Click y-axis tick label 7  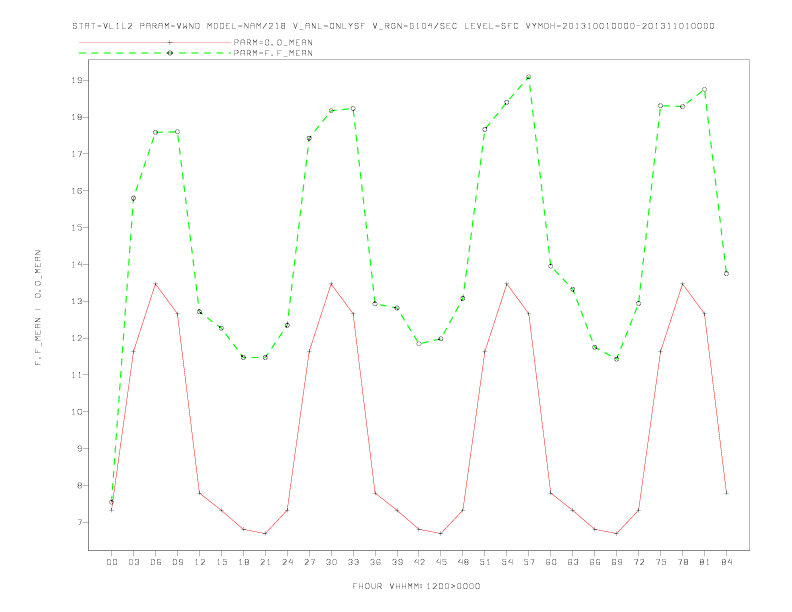(x=79, y=522)
